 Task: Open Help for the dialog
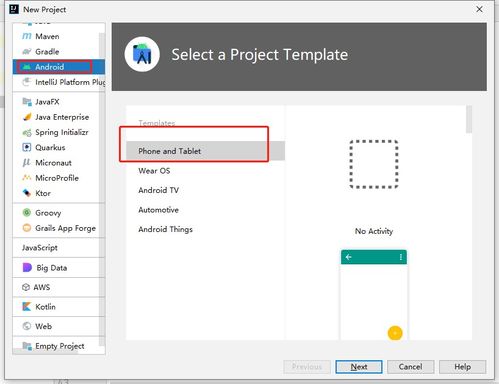coord(462,367)
